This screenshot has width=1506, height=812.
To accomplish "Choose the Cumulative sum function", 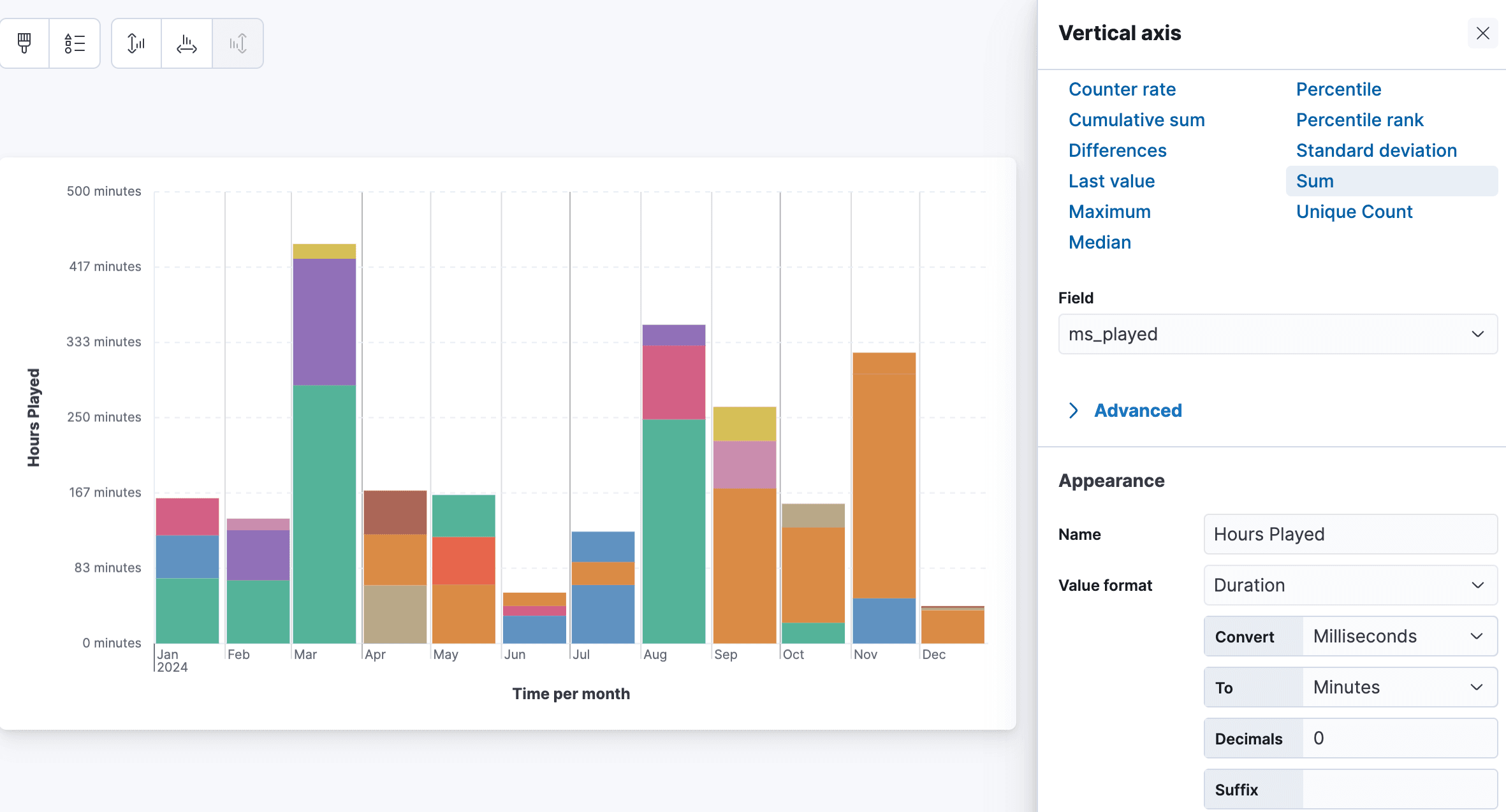I will 1137,120.
